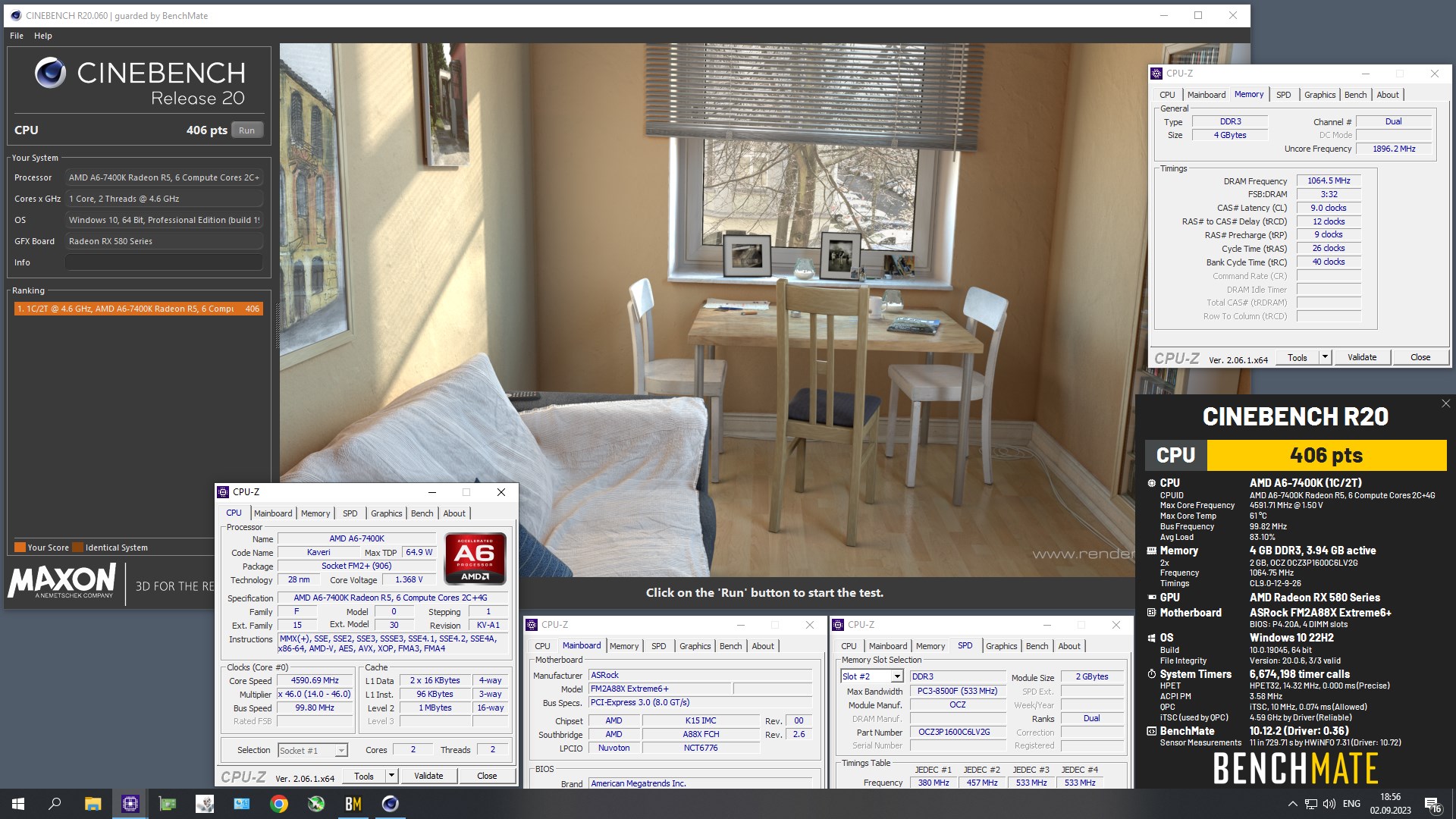1456x819 pixels.
Task: Open Google Chrome from taskbar
Action: [279, 804]
